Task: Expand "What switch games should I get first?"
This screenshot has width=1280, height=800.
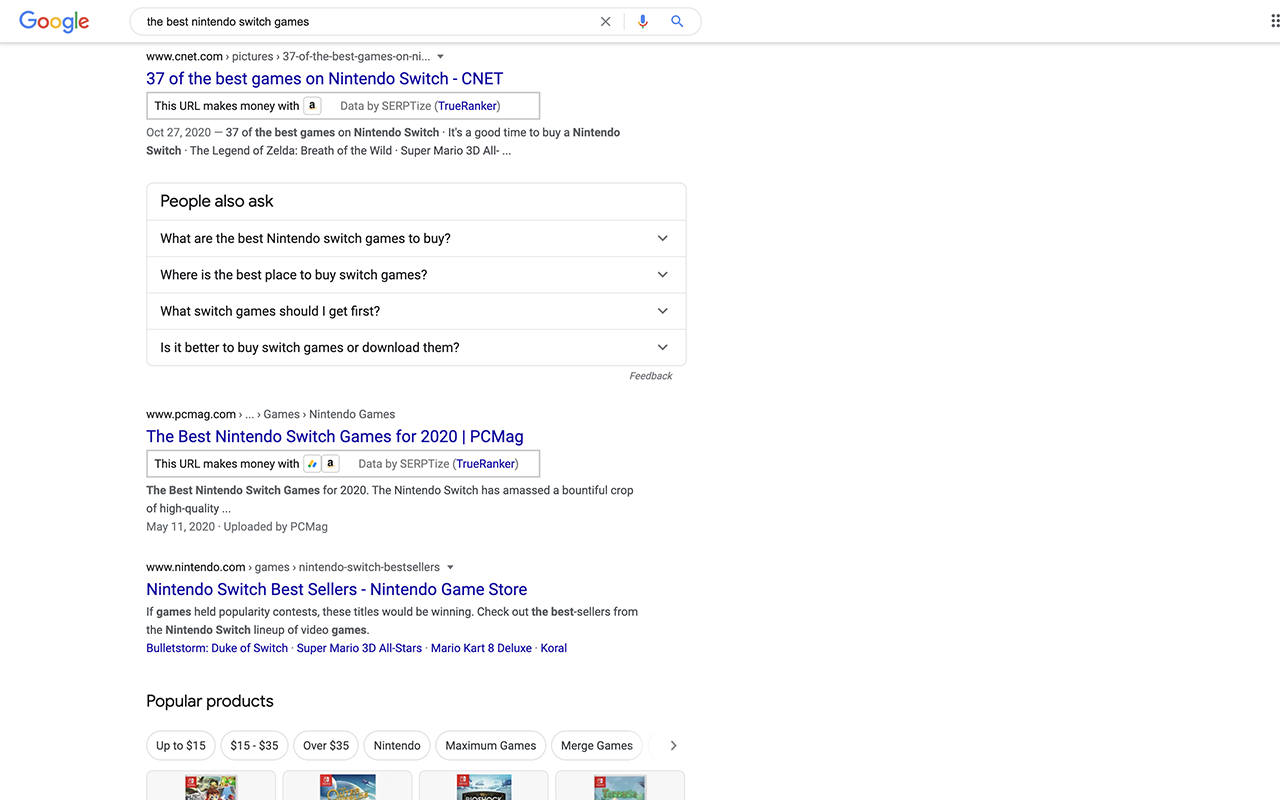Action: 416,311
